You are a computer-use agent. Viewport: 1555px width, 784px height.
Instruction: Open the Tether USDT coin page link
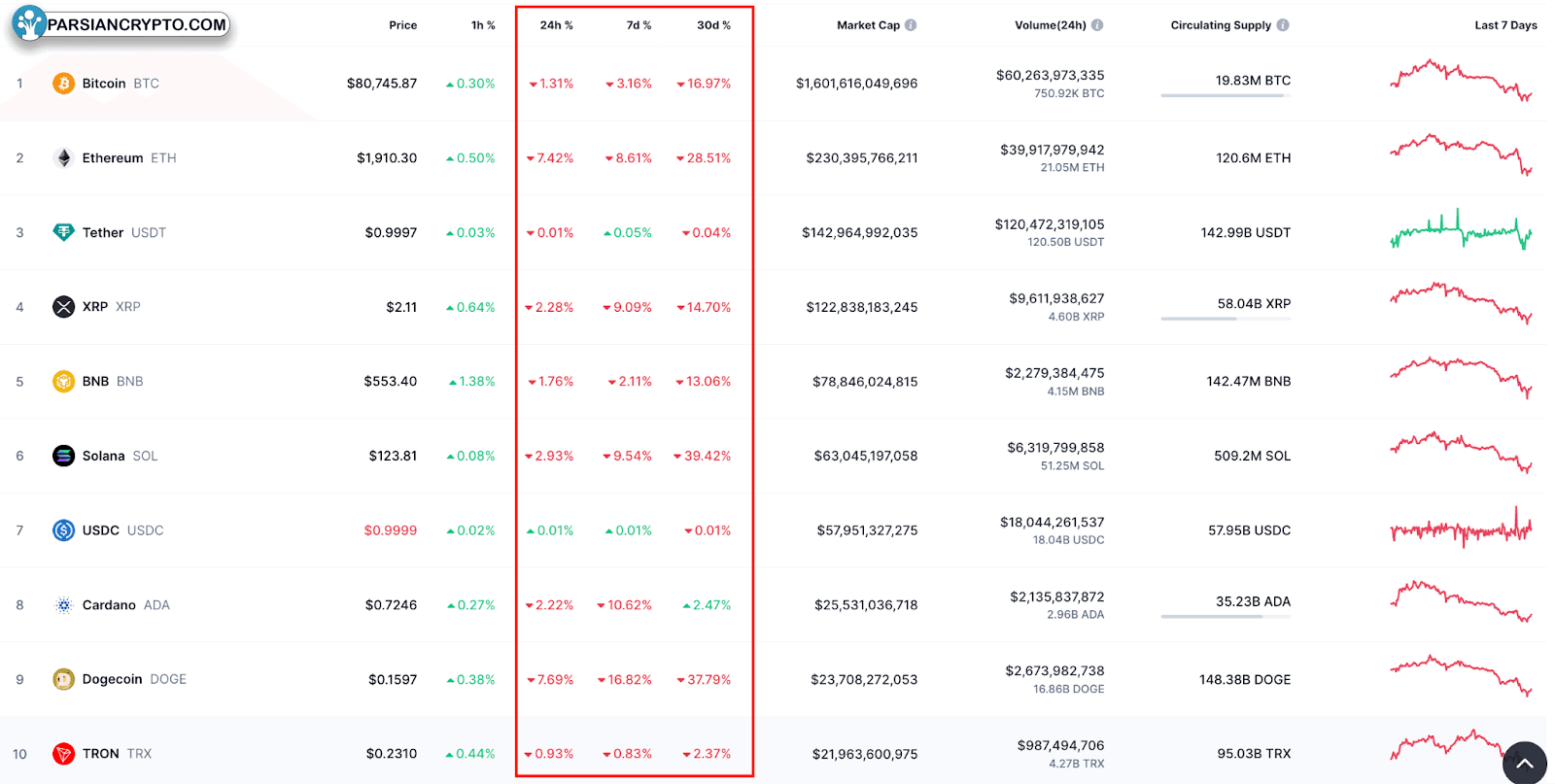(x=124, y=232)
